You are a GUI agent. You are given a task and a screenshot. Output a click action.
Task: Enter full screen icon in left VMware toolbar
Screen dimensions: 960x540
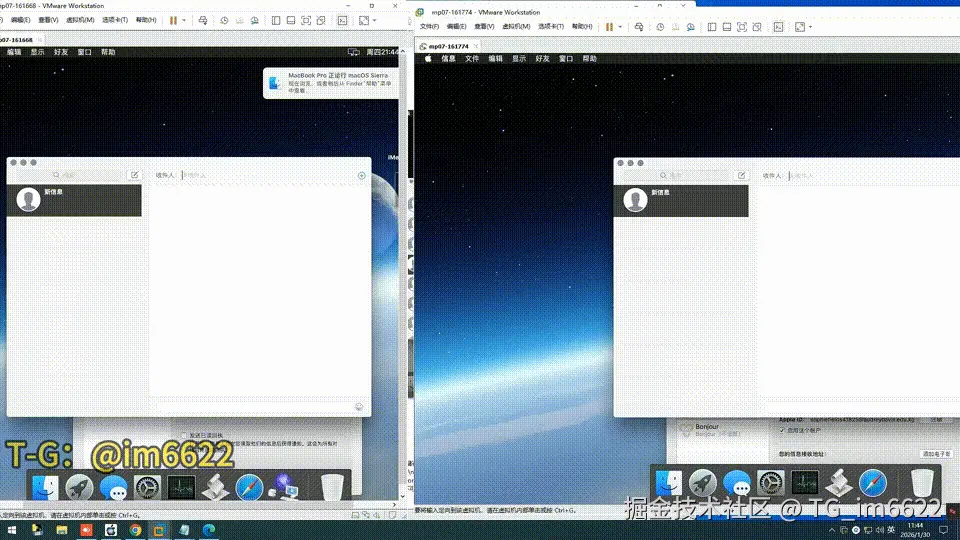306,20
